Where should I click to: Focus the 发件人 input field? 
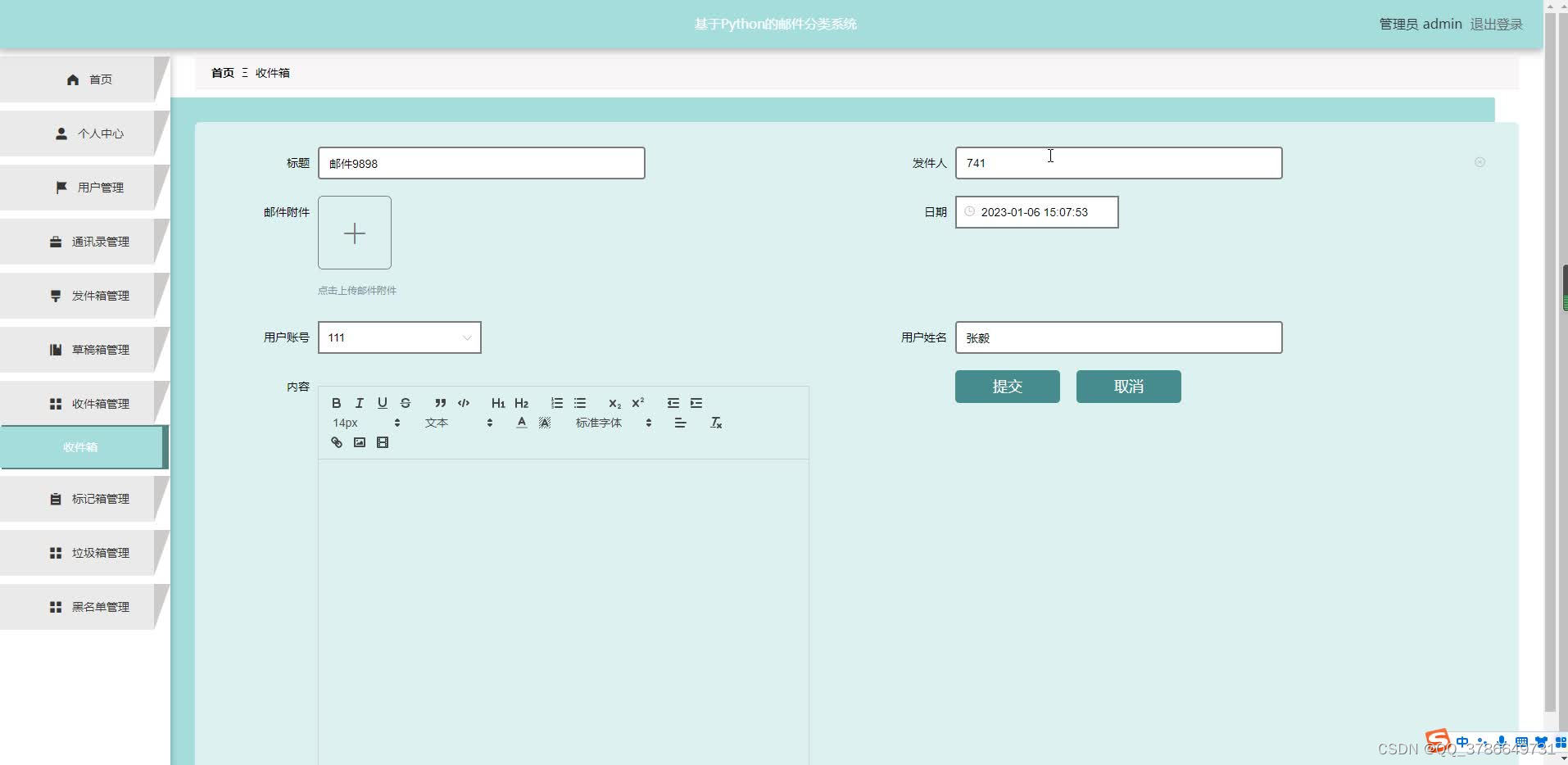1119,163
